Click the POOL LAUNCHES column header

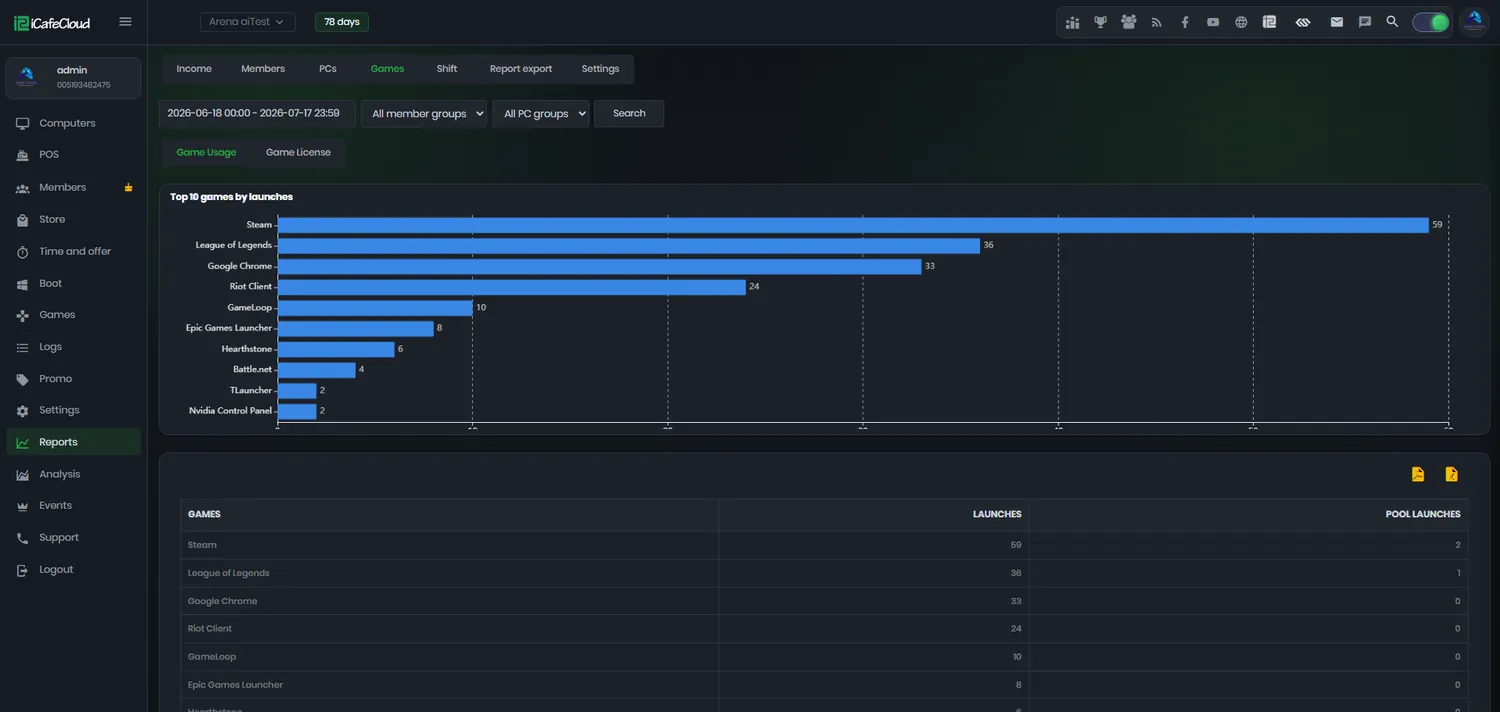point(1249,514)
